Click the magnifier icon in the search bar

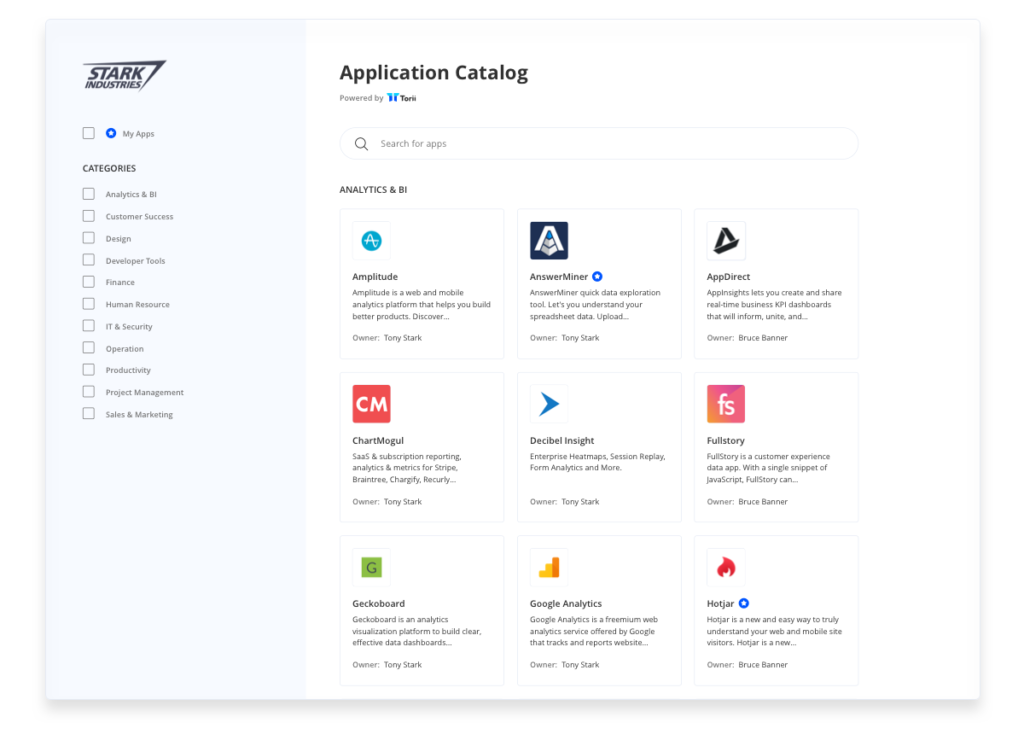click(361, 144)
